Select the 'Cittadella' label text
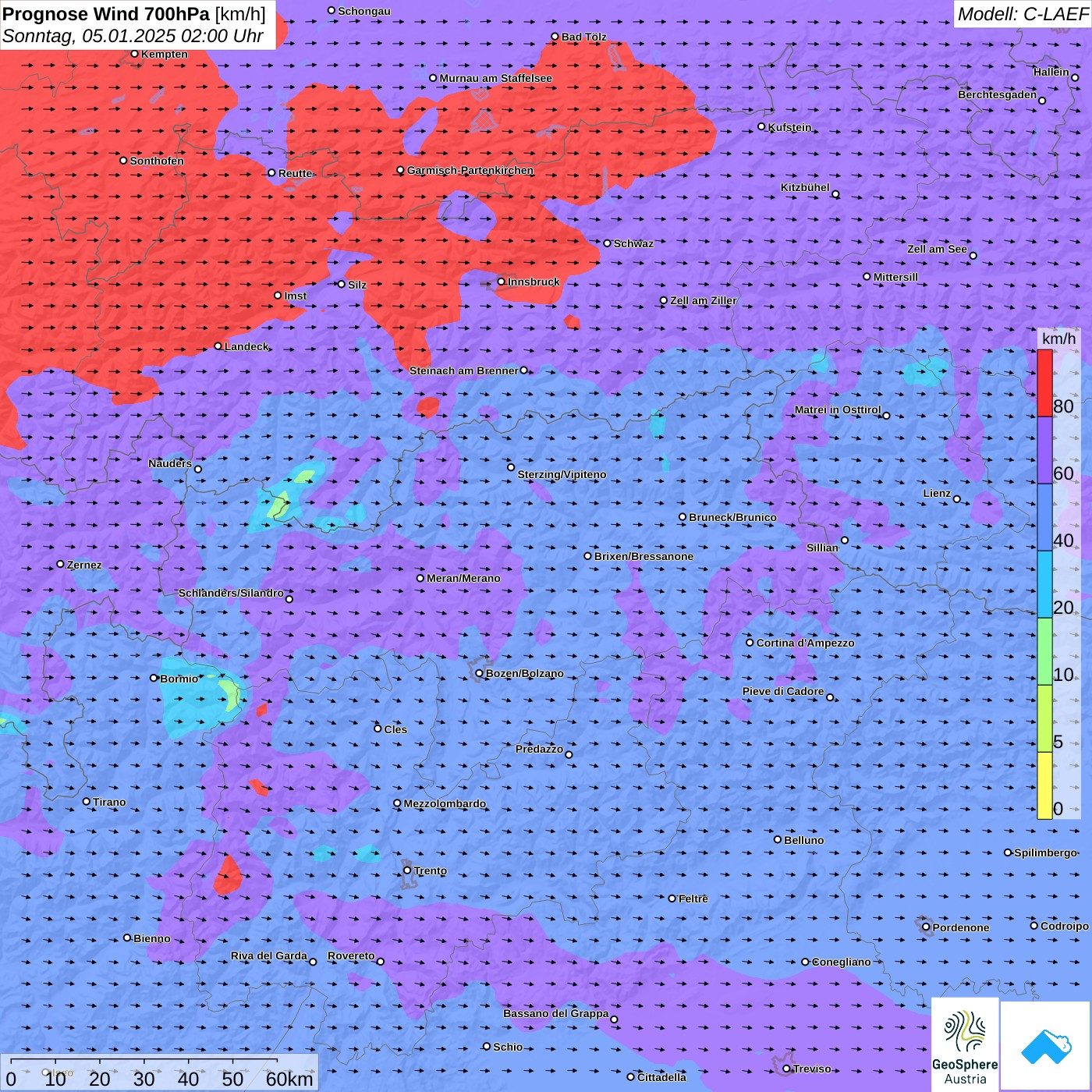The width and height of the screenshot is (1092, 1092). 661,1077
